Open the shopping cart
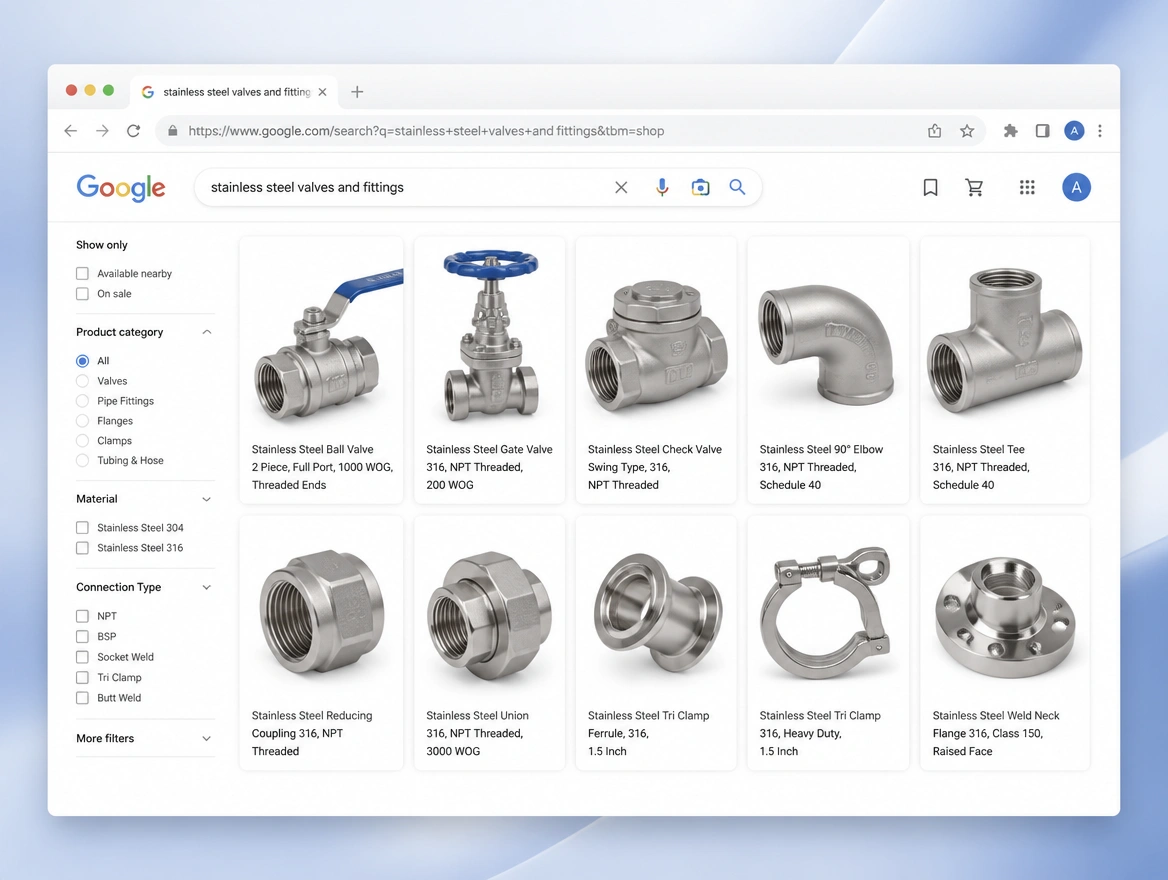 click(x=974, y=188)
